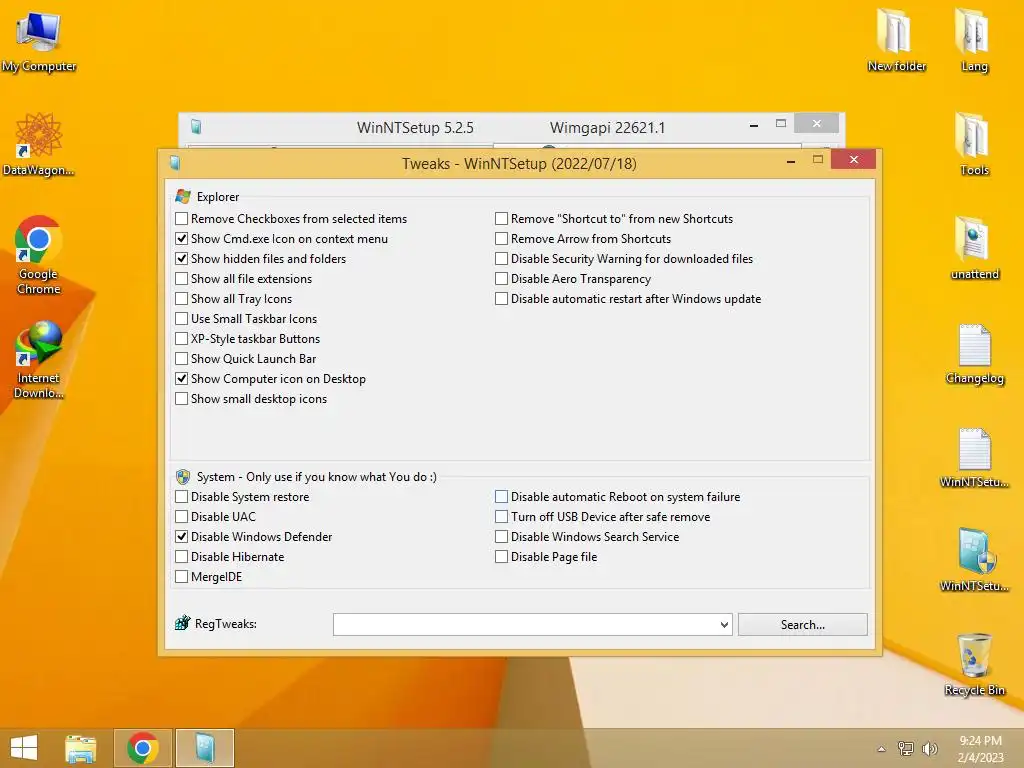Maximize the Tweaks window
Image resolution: width=1024 pixels, height=768 pixels.
[x=818, y=160]
